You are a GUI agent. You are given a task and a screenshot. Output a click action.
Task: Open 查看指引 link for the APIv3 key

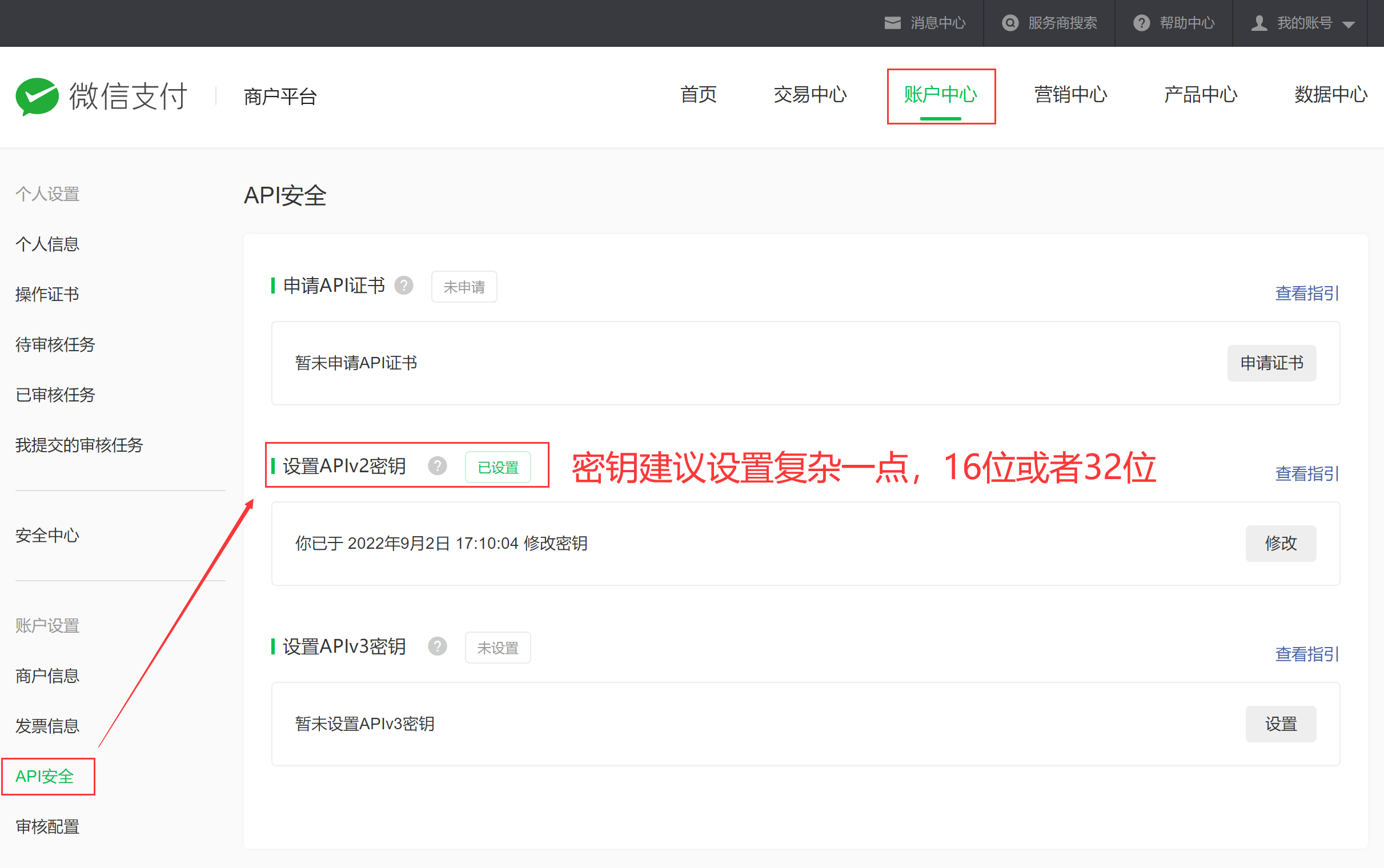tap(1306, 654)
